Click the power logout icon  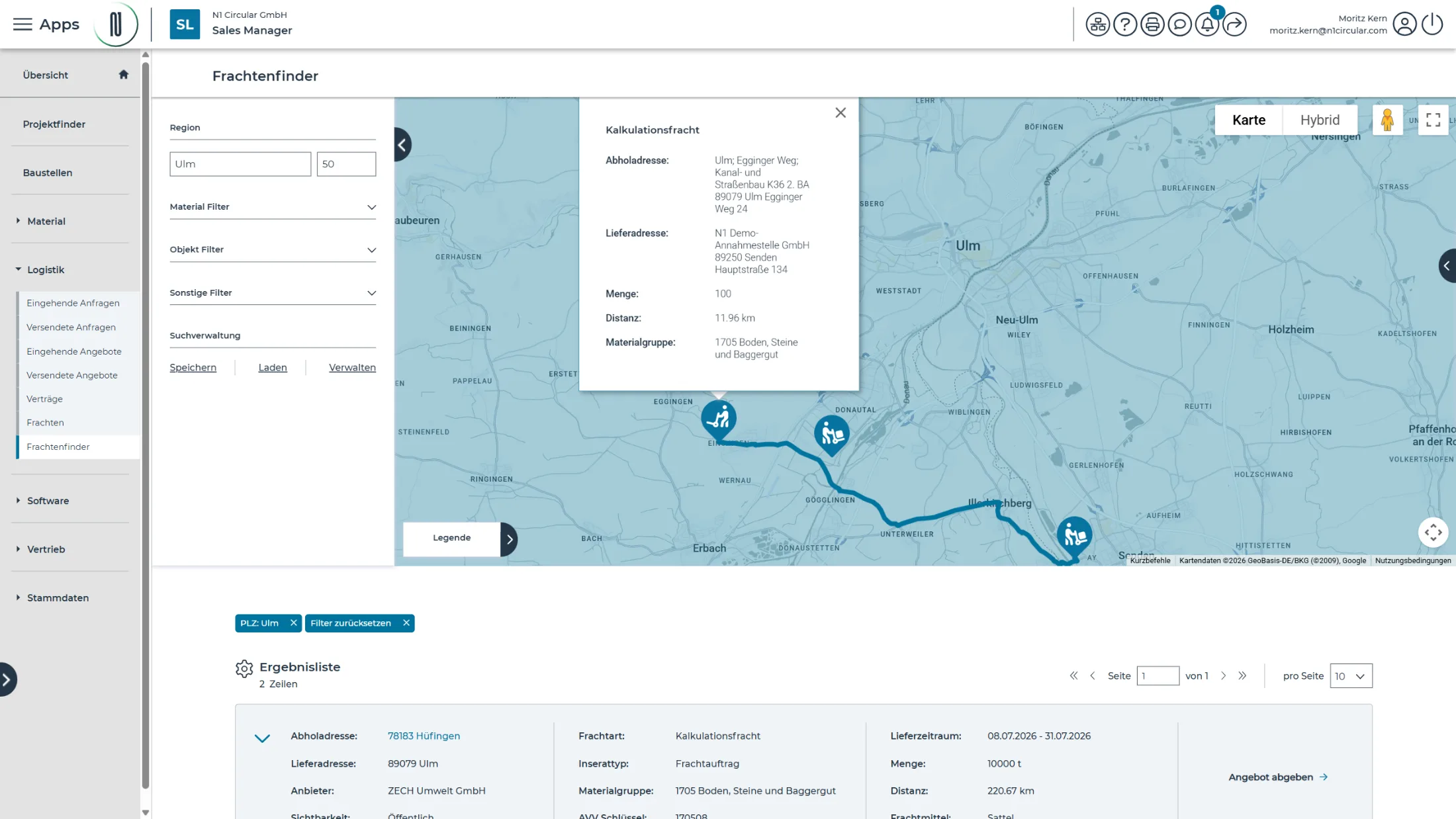click(x=1432, y=24)
